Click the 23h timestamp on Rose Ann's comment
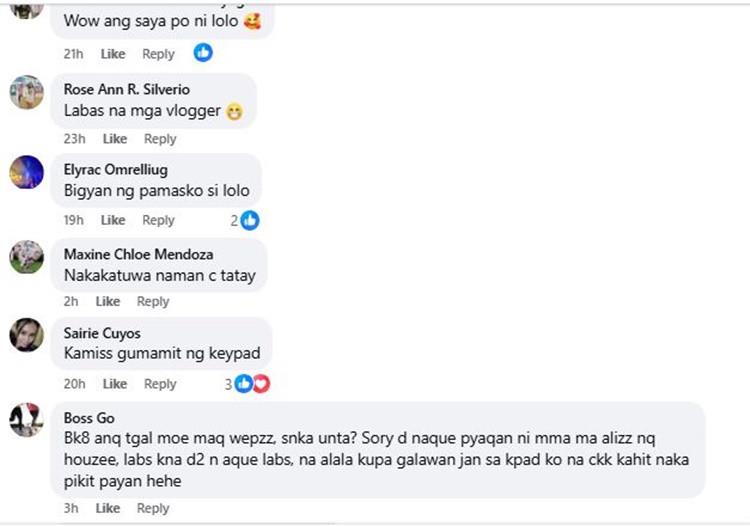This screenshot has width=750, height=526. tap(74, 139)
